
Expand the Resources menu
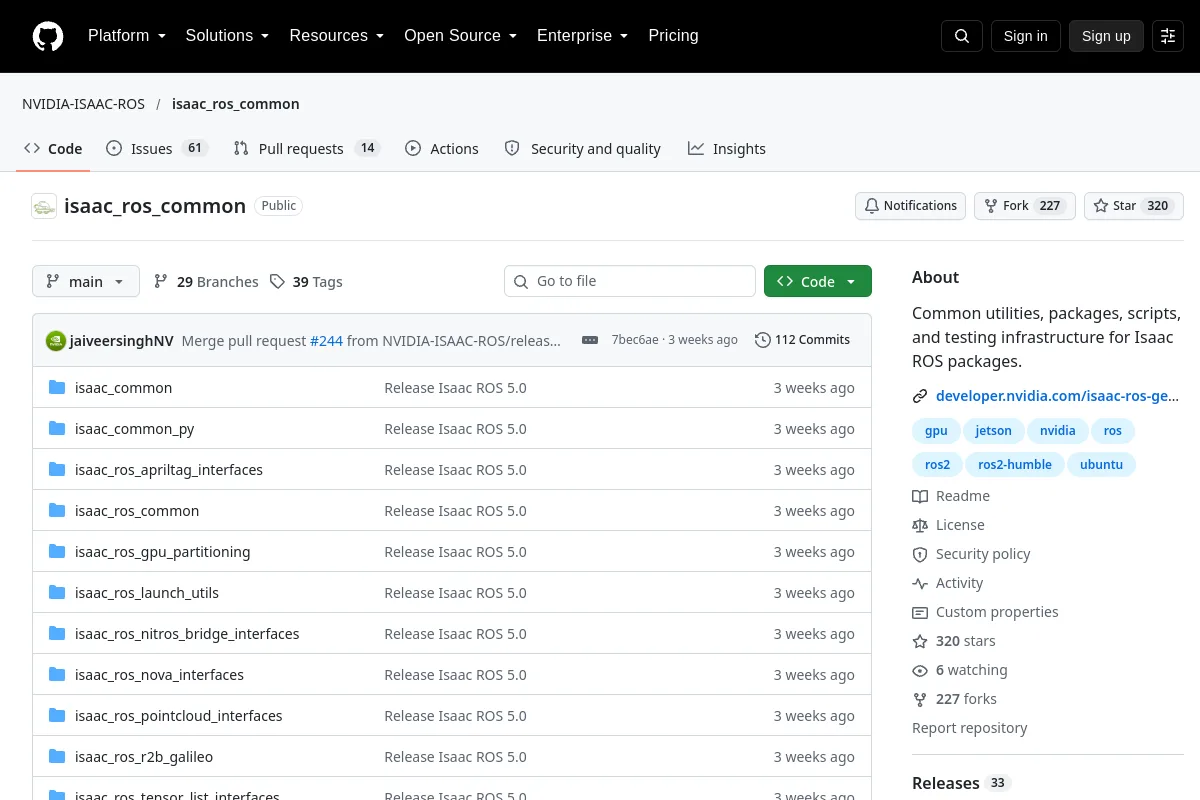(x=337, y=36)
